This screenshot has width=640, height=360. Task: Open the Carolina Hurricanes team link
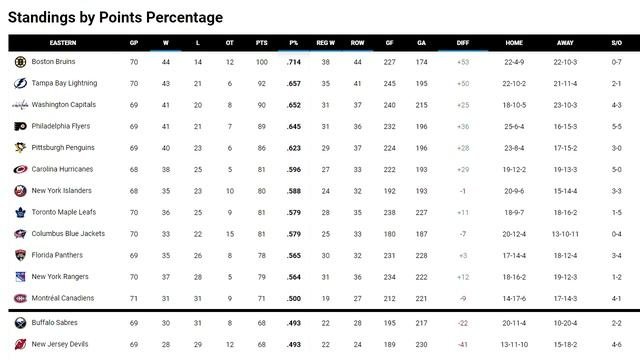(x=62, y=169)
